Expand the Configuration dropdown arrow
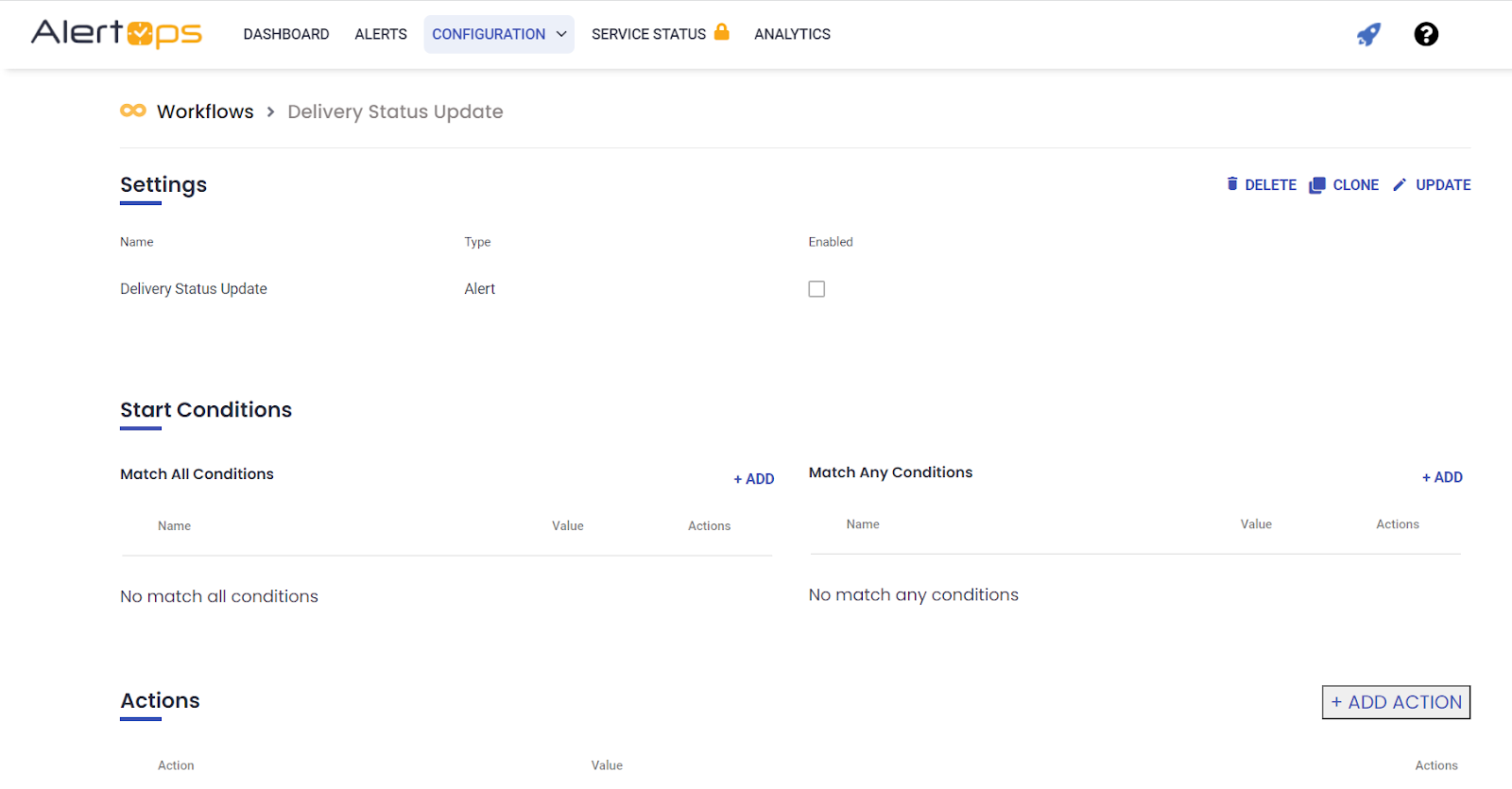 (561, 34)
